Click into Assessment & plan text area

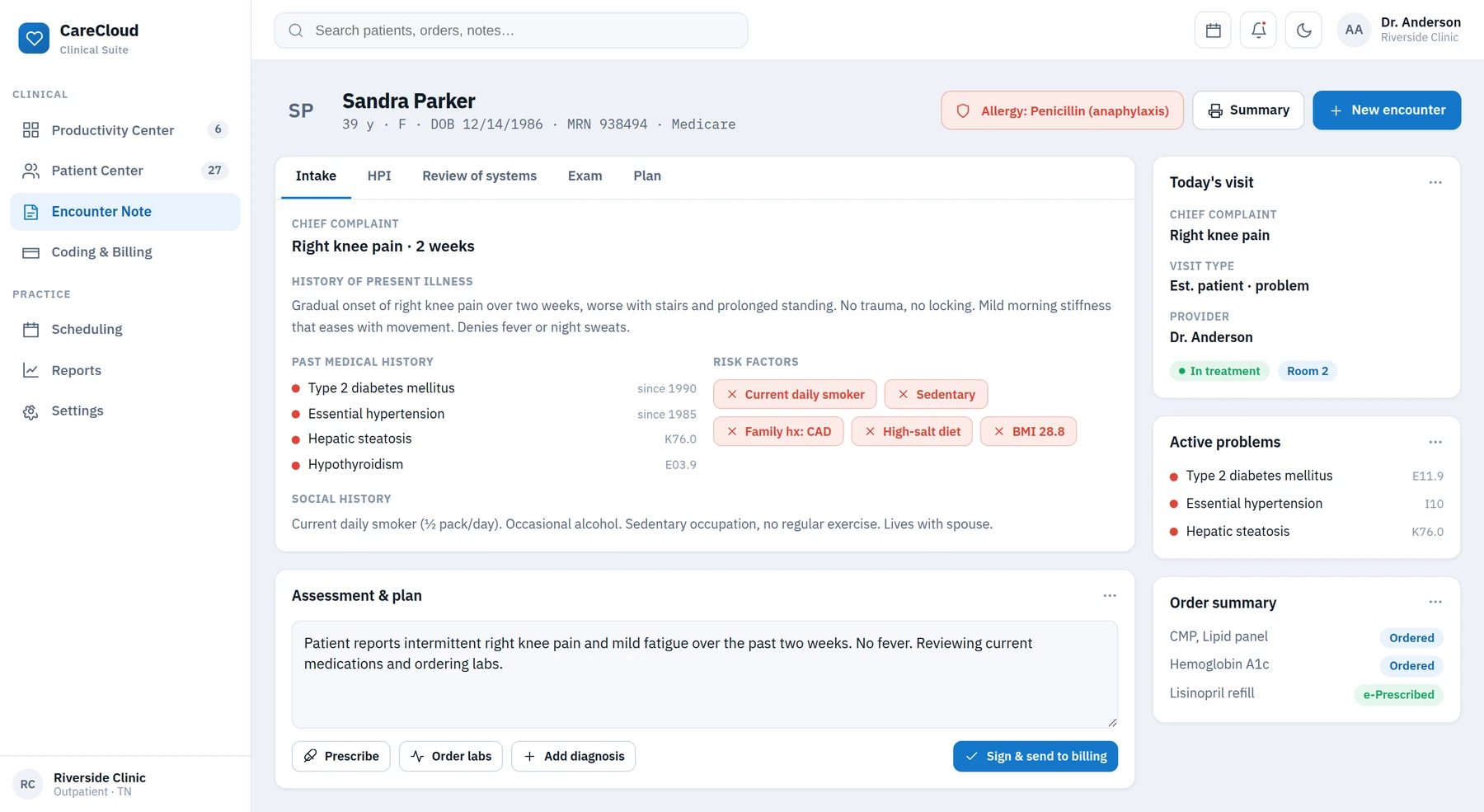coord(705,674)
